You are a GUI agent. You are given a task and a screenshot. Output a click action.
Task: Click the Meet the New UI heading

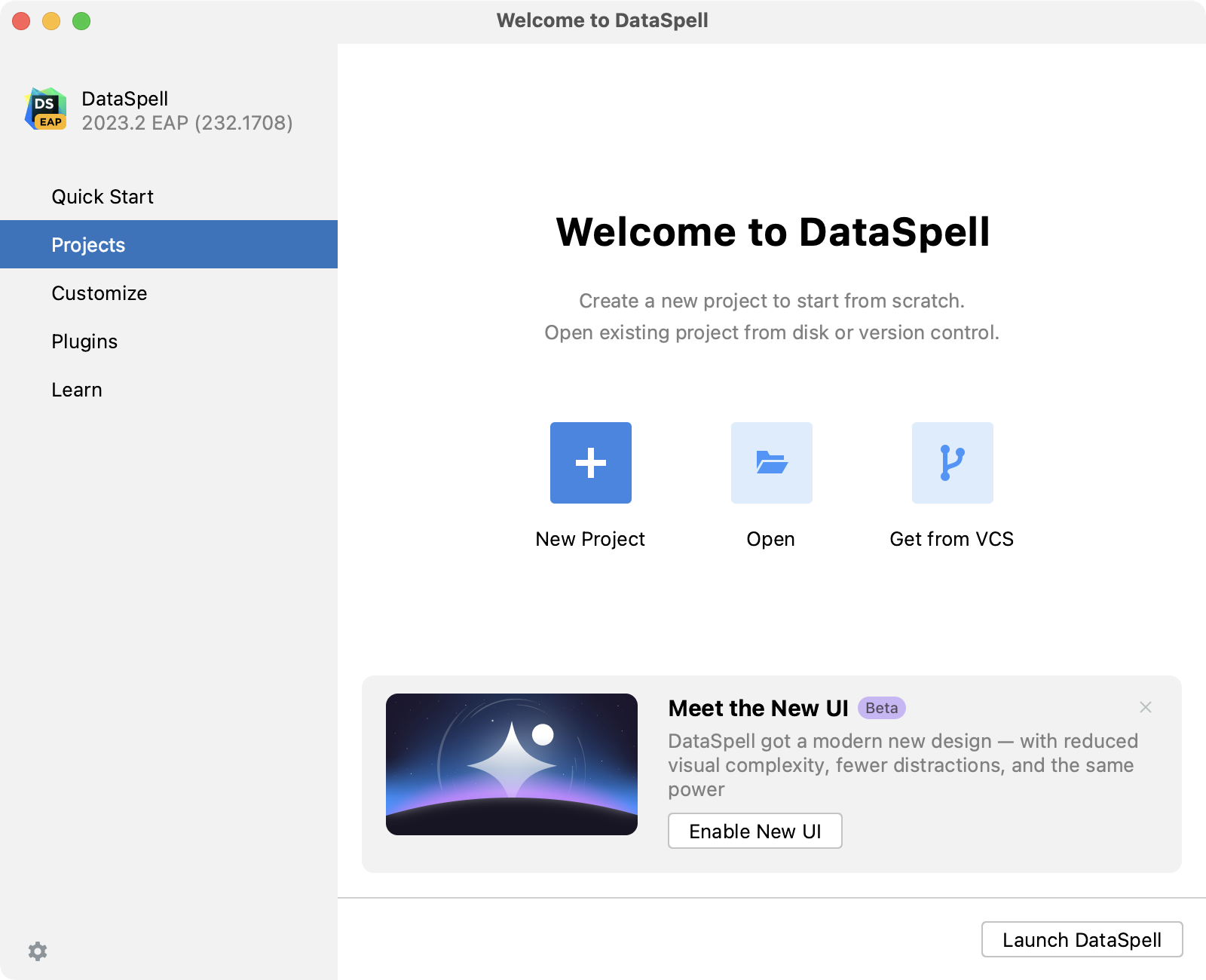(758, 709)
